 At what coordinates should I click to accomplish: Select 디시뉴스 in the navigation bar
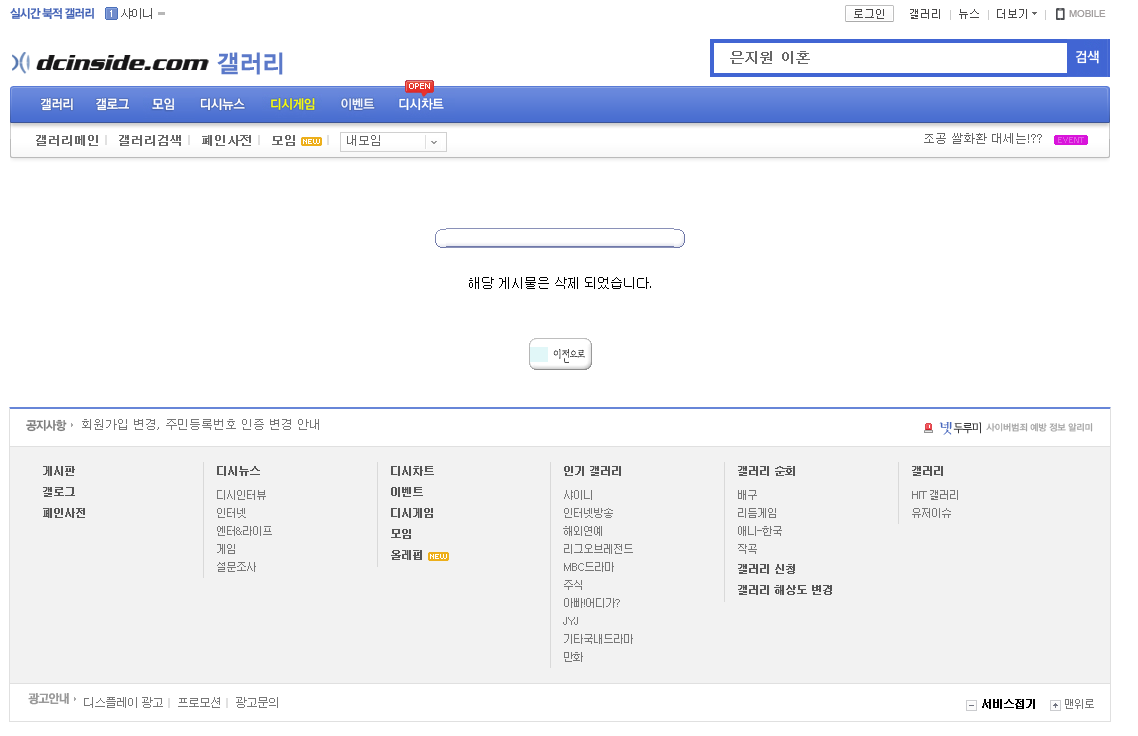tap(222, 104)
